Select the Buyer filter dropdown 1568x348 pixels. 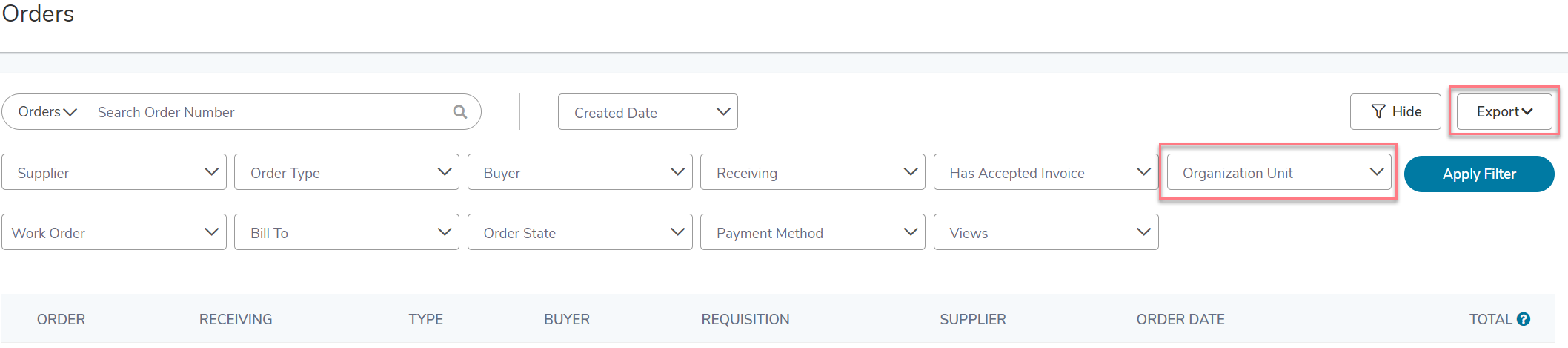580,172
